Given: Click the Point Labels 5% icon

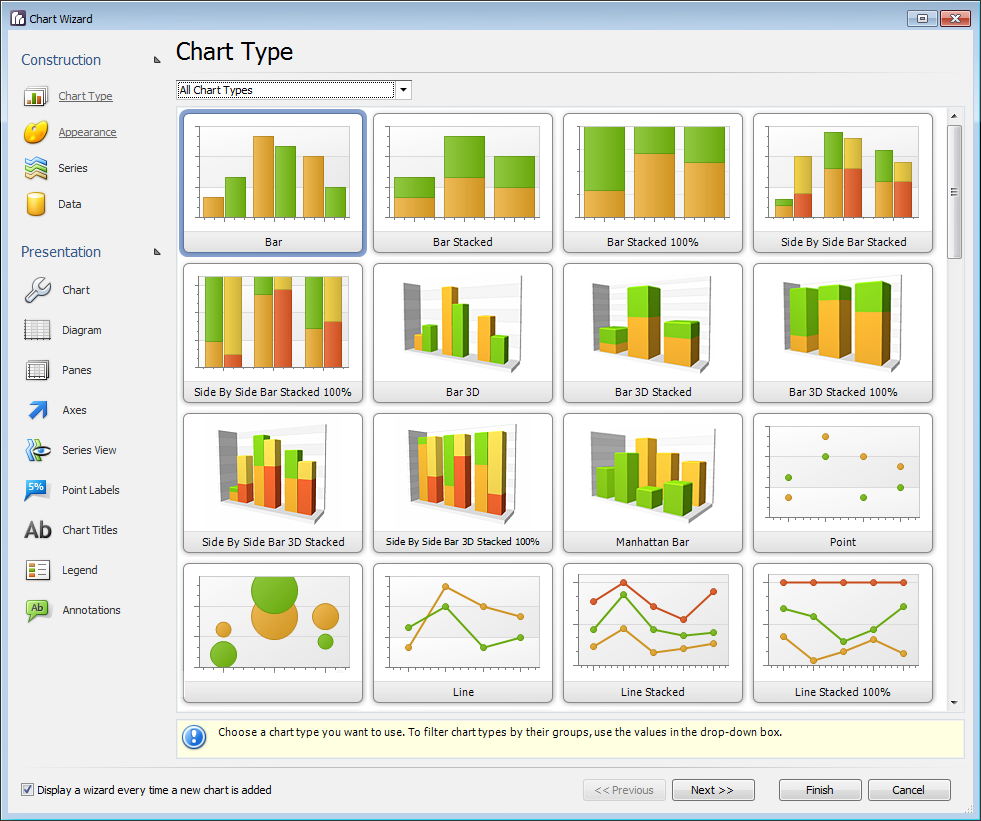Looking at the screenshot, I should pos(37,490).
